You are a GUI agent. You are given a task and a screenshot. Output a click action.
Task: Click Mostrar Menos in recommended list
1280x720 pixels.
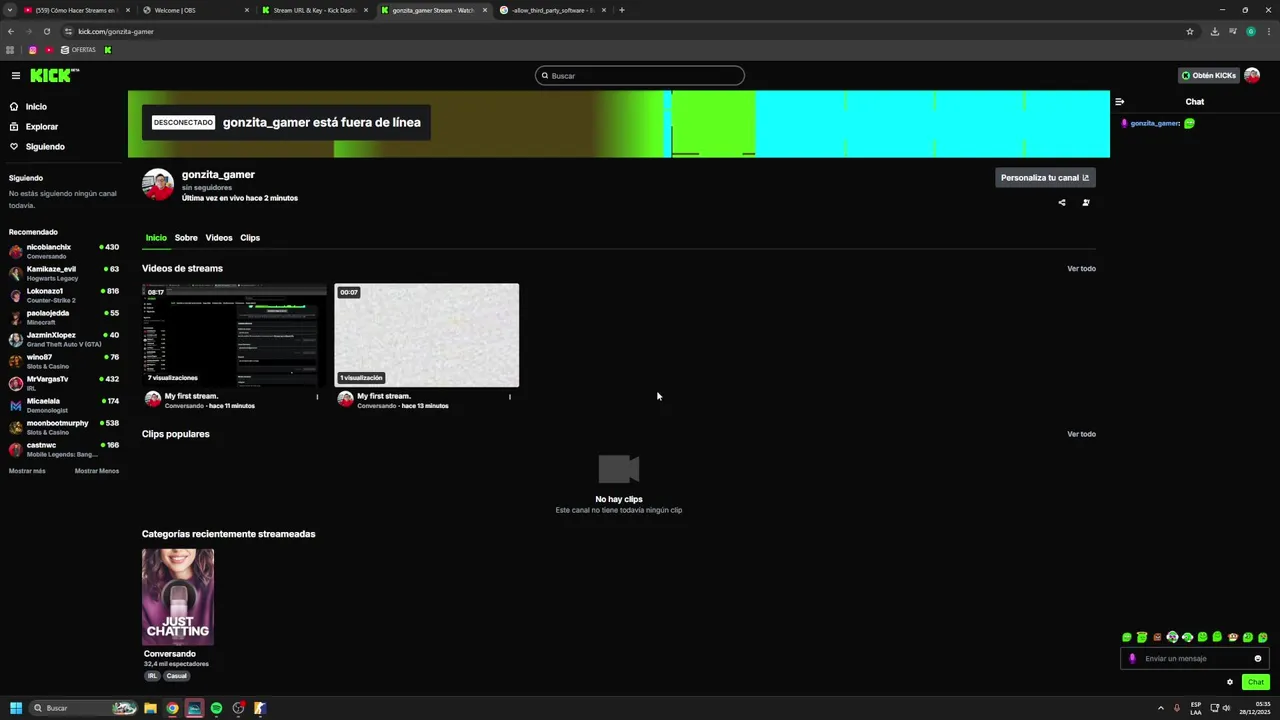(x=97, y=471)
